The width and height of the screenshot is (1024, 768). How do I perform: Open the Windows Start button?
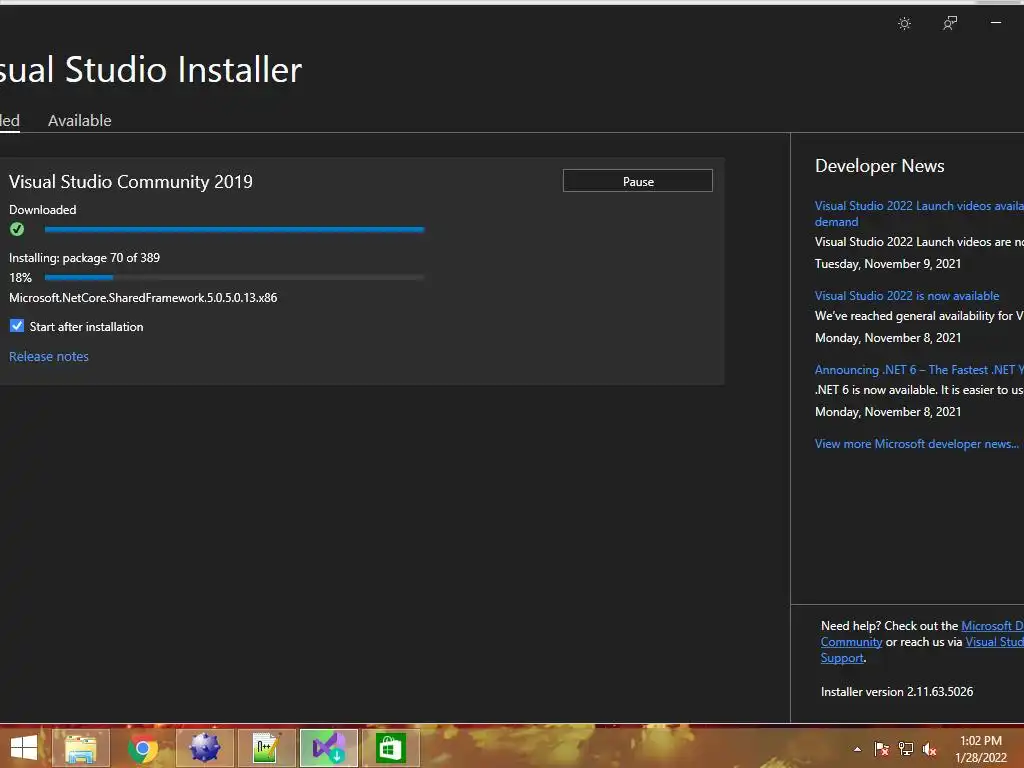click(x=24, y=748)
